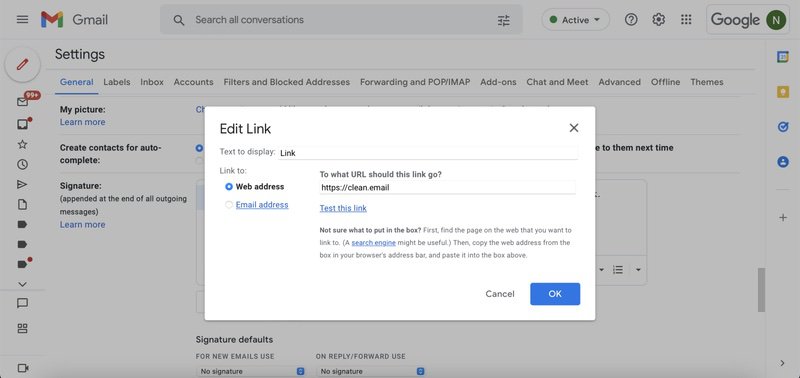Hide side panel chevron arrow

click(783, 363)
